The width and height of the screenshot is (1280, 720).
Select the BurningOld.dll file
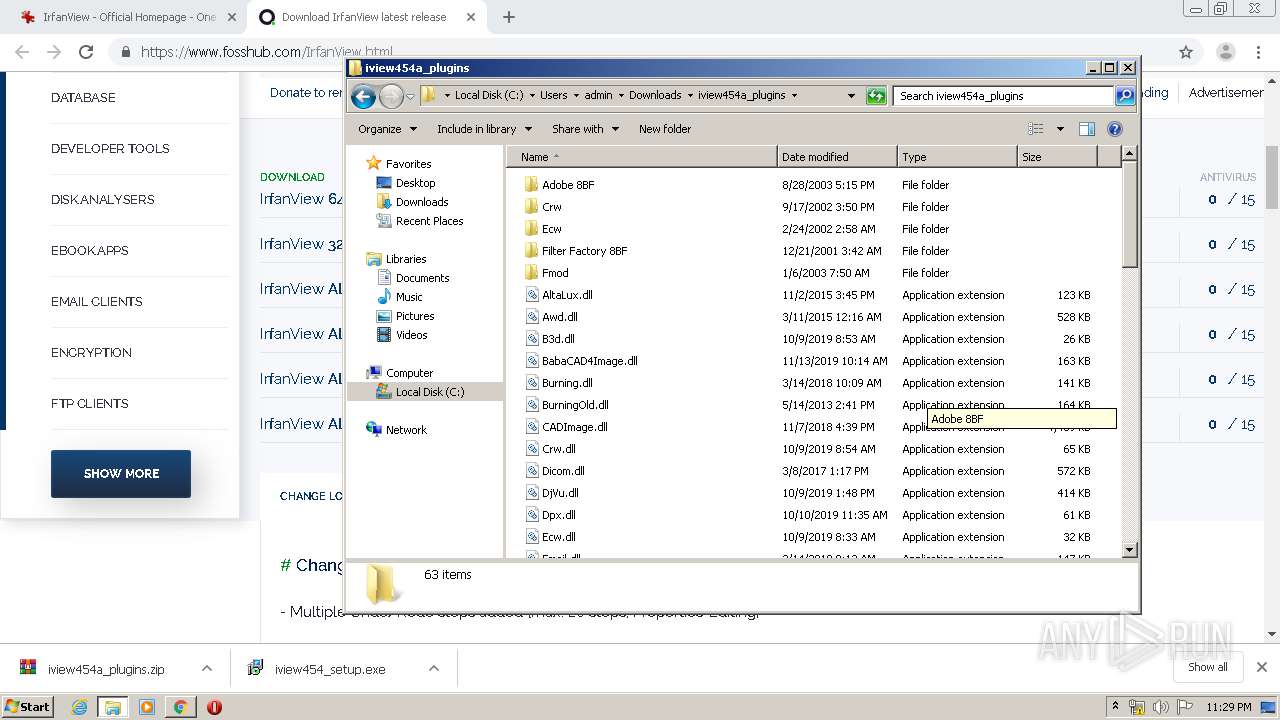coord(575,405)
